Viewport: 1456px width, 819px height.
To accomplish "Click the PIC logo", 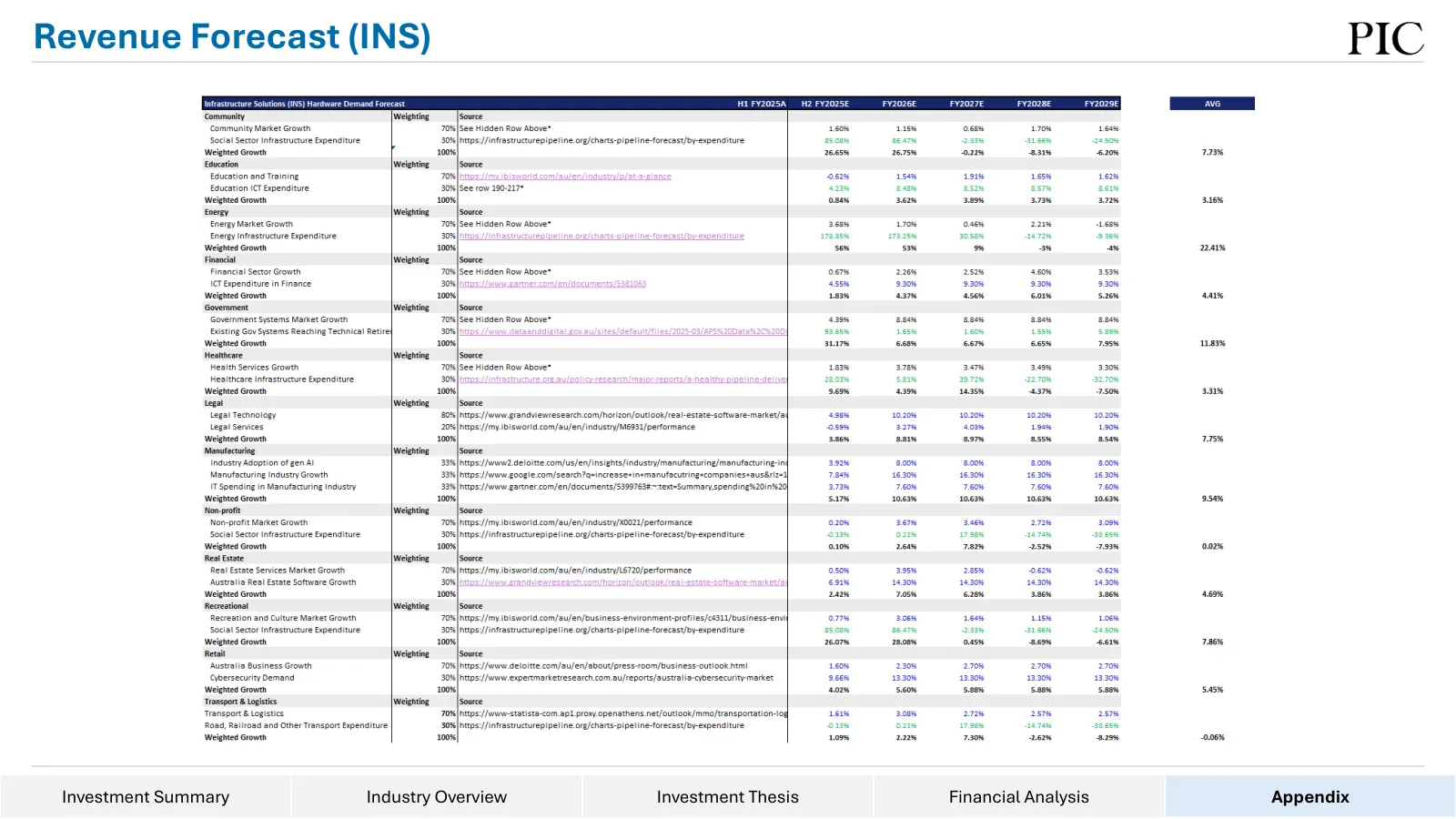I will pos(1385,38).
